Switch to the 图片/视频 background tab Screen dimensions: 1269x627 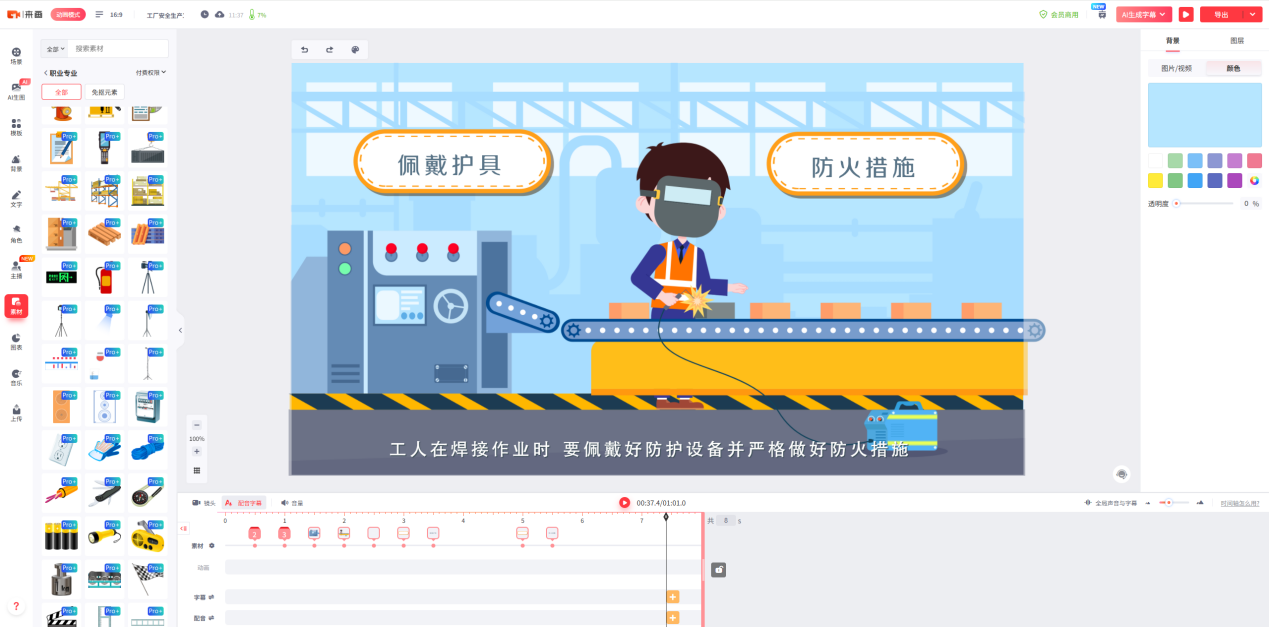click(1175, 67)
